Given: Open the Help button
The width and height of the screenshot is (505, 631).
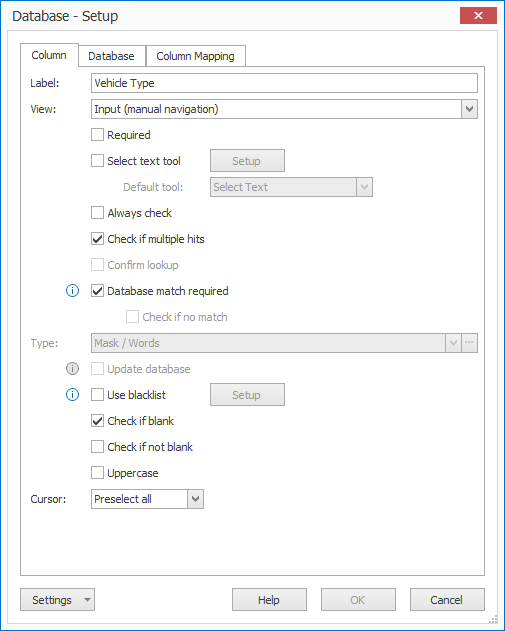Looking at the screenshot, I should 269,600.
